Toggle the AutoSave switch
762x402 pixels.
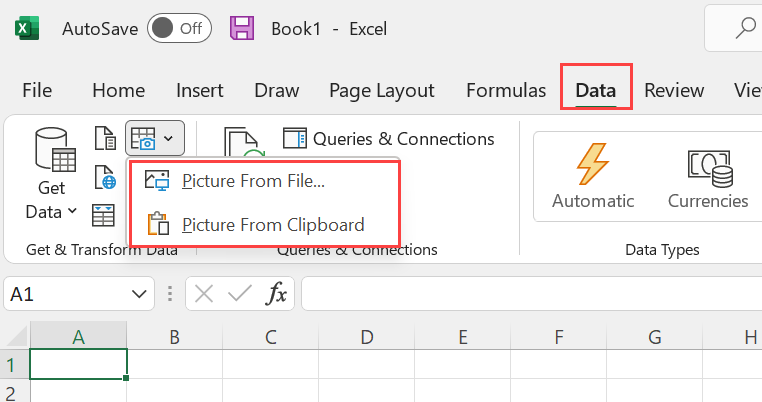click(178, 28)
